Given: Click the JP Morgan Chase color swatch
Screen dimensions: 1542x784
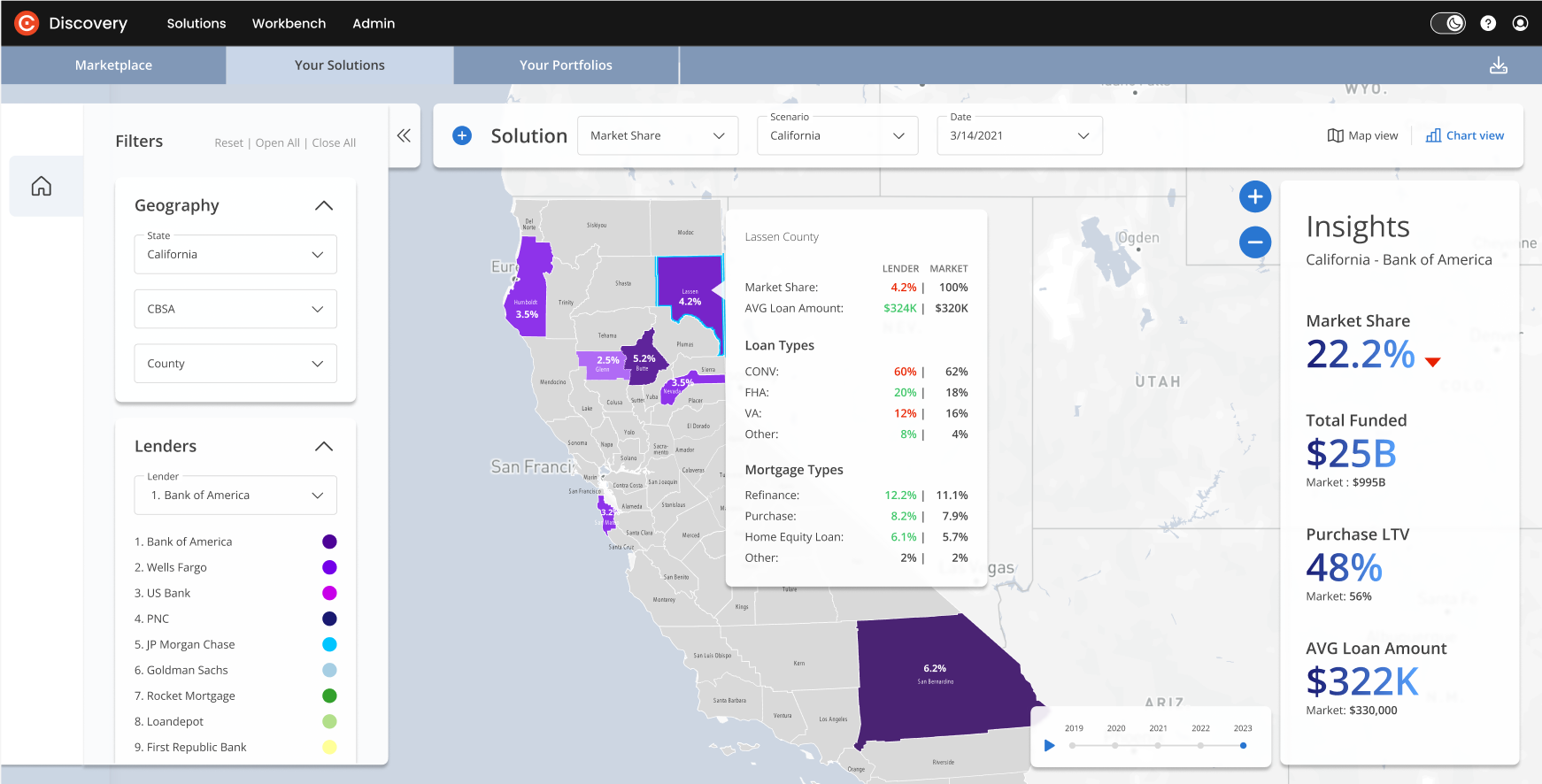Looking at the screenshot, I should pos(329,644).
